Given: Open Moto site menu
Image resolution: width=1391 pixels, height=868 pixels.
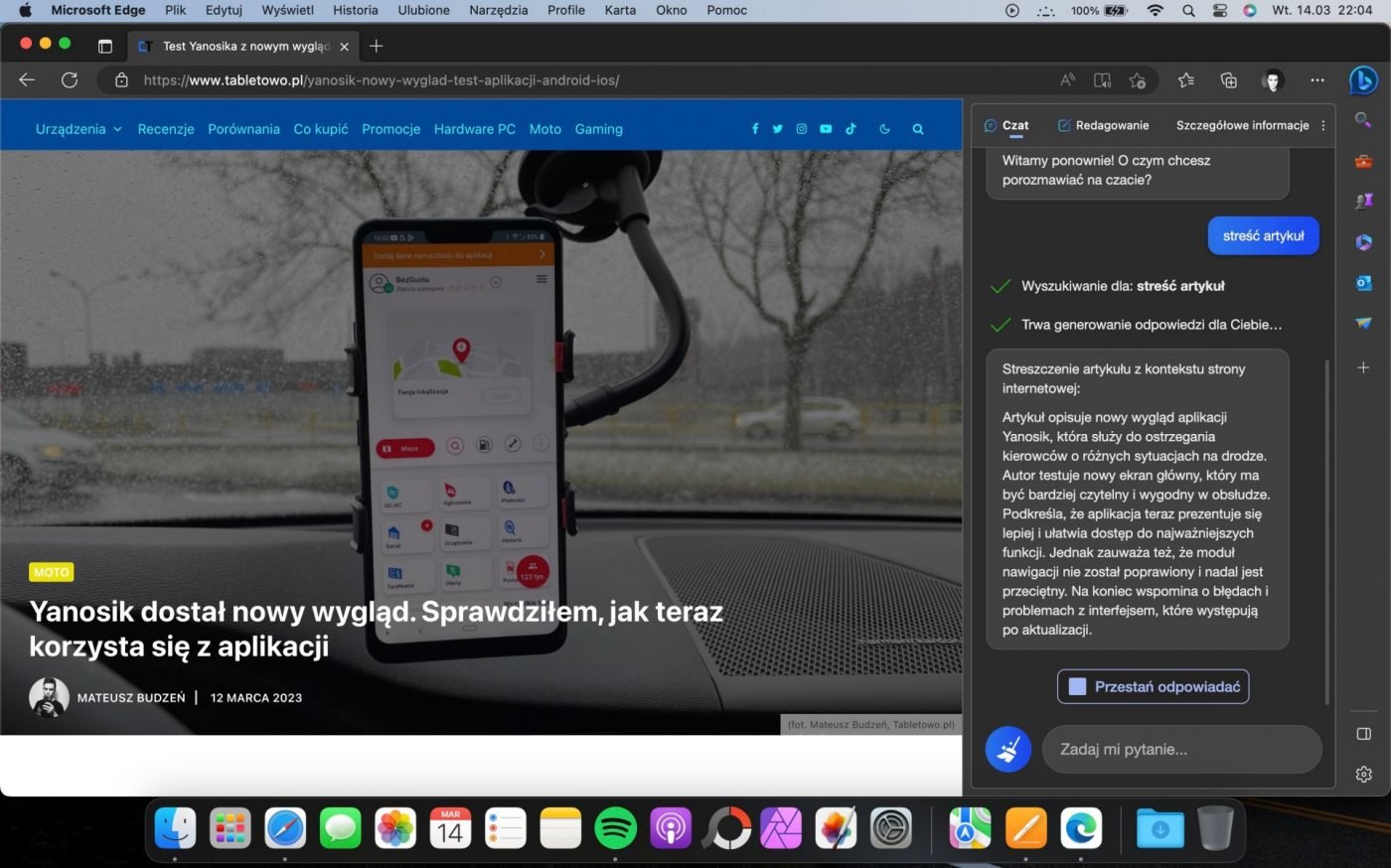Looking at the screenshot, I should [544, 129].
